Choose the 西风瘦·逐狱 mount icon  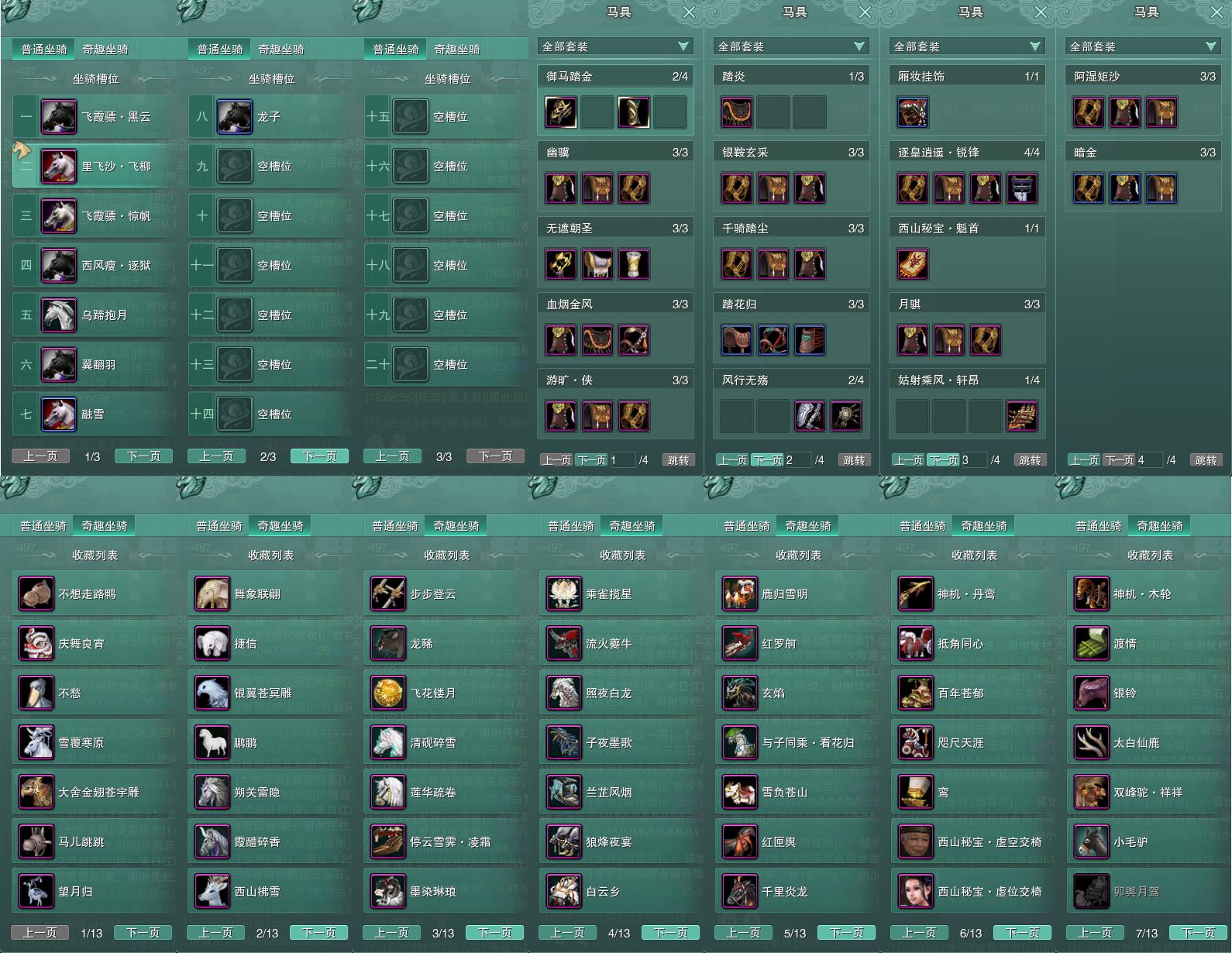[59, 265]
